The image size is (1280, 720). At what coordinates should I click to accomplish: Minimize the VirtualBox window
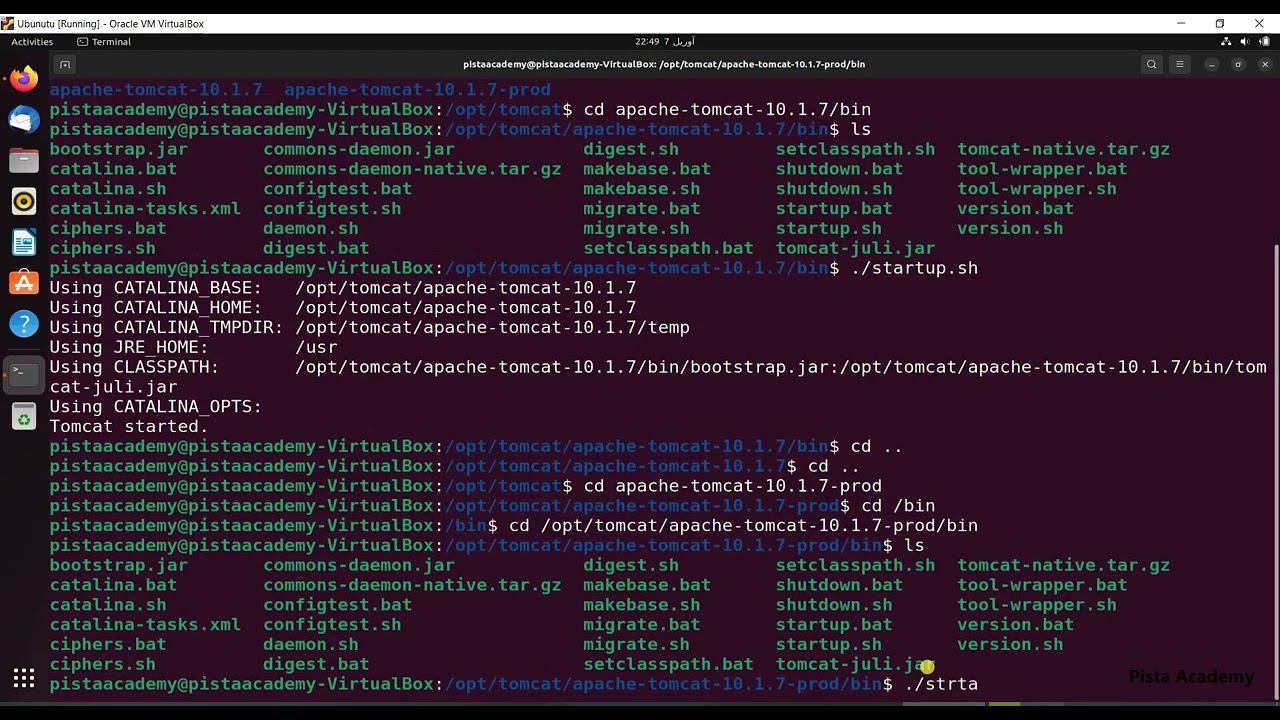pos(1181,23)
